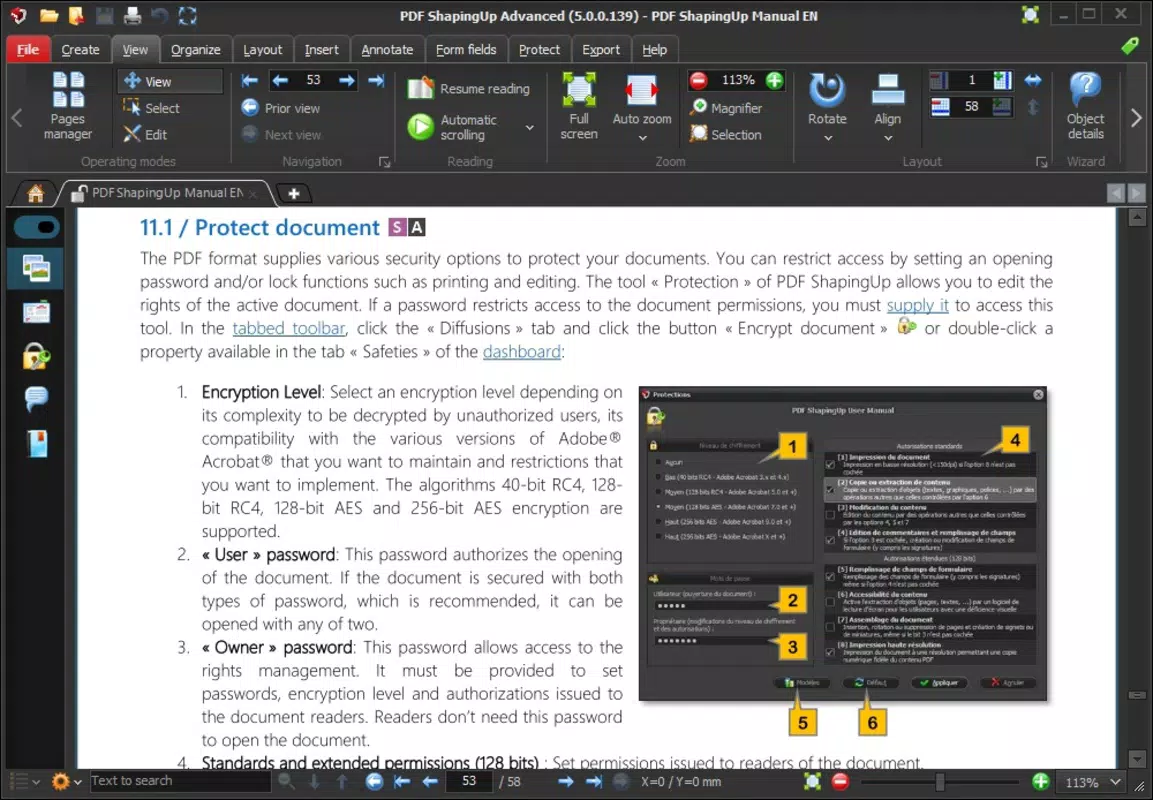Switch to the Protect ribbon tab
The width and height of the screenshot is (1153, 800).
point(539,49)
